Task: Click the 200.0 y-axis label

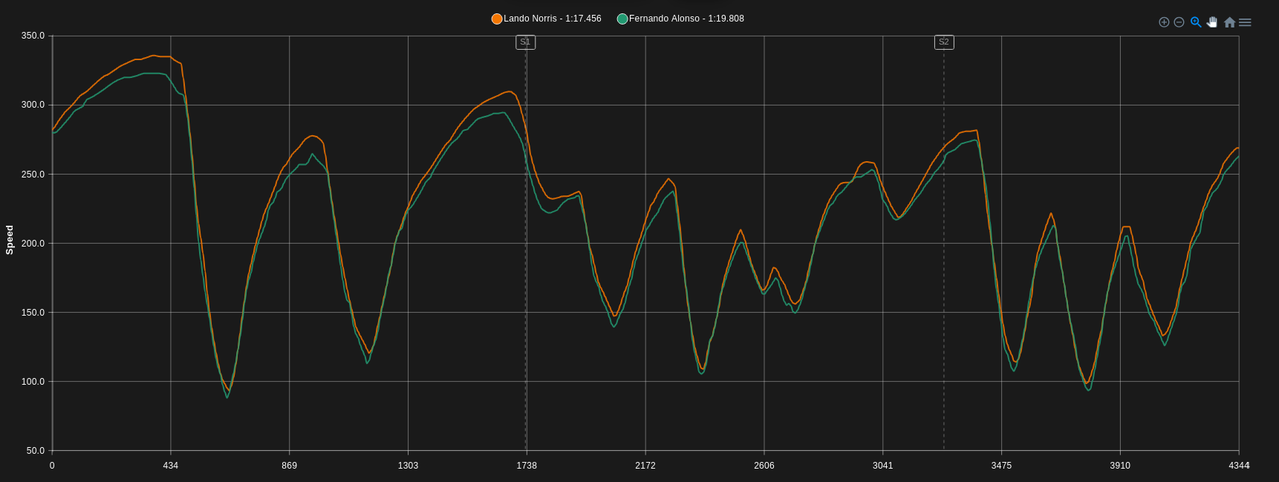Action: pyautogui.click(x=33, y=243)
